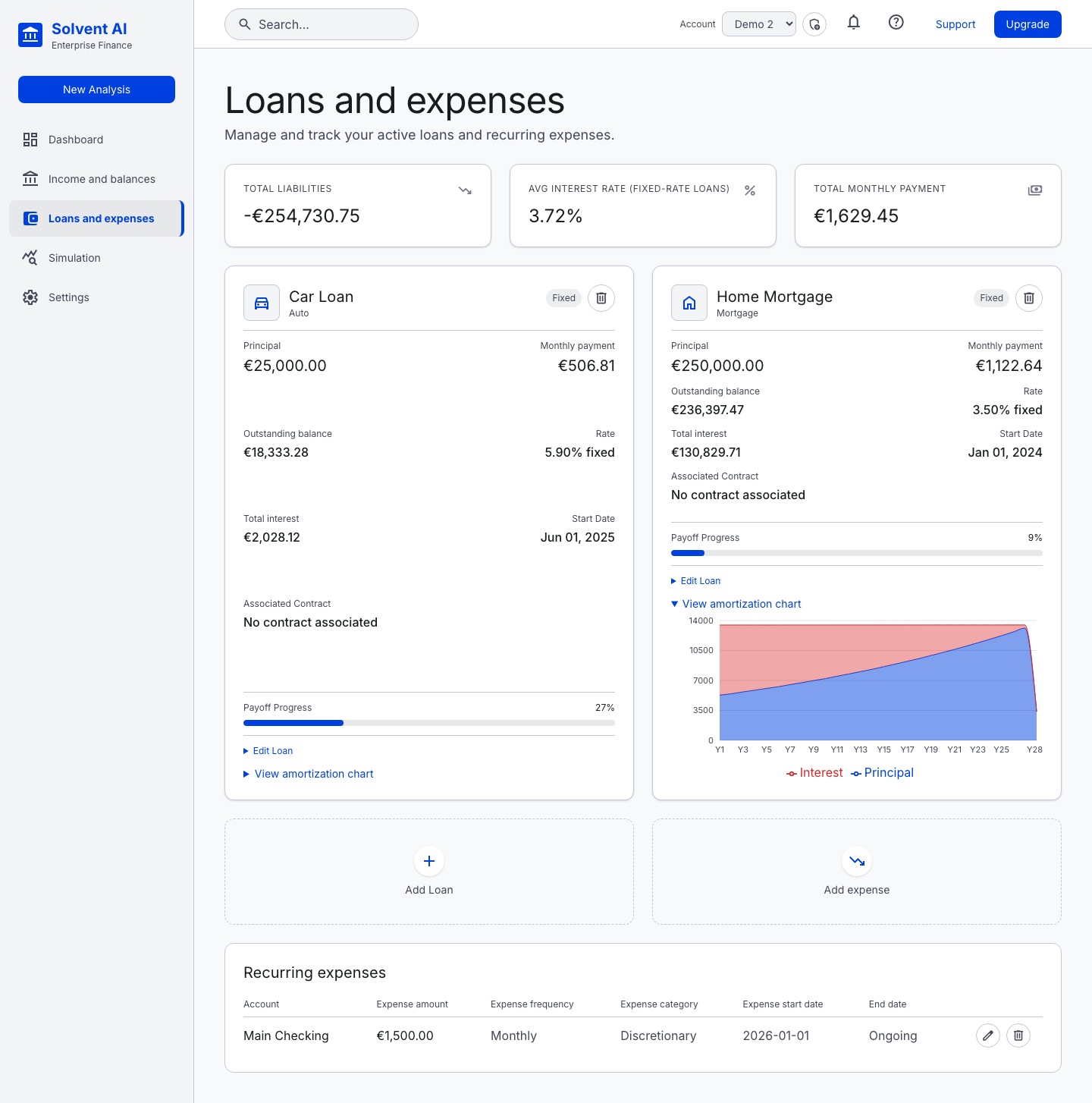Expand Edit Loan under Home Mortgage
Image resolution: width=1092 pixels, height=1103 pixels.
click(x=696, y=581)
